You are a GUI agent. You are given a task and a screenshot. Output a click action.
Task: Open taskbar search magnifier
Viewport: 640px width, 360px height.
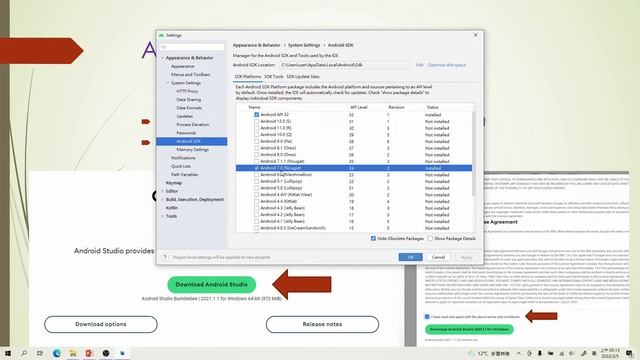pos(24,353)
